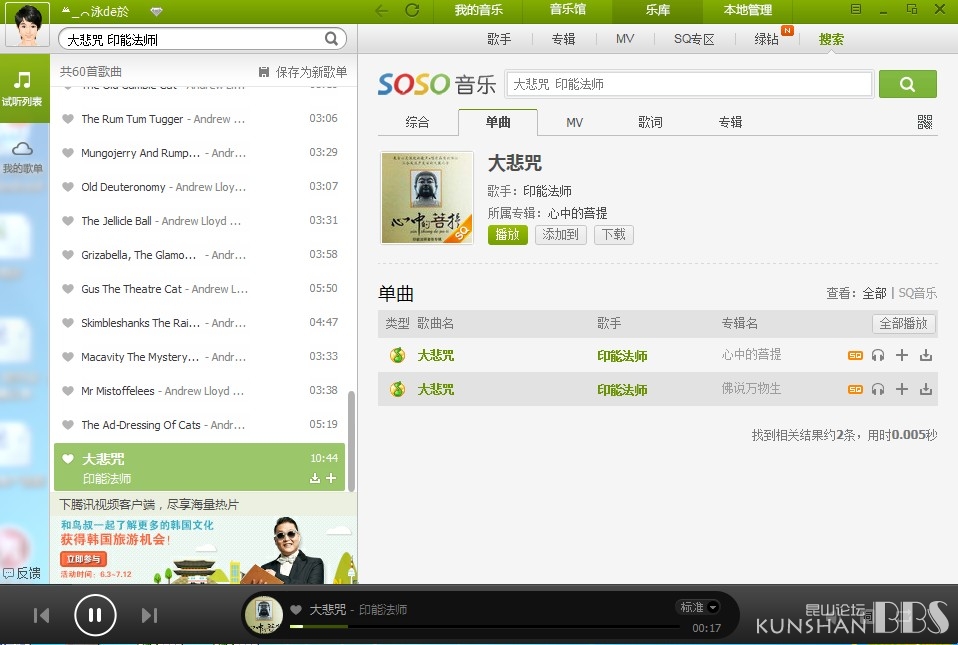Pause the currently playing song
958x645 pixels.
(95, 615)
